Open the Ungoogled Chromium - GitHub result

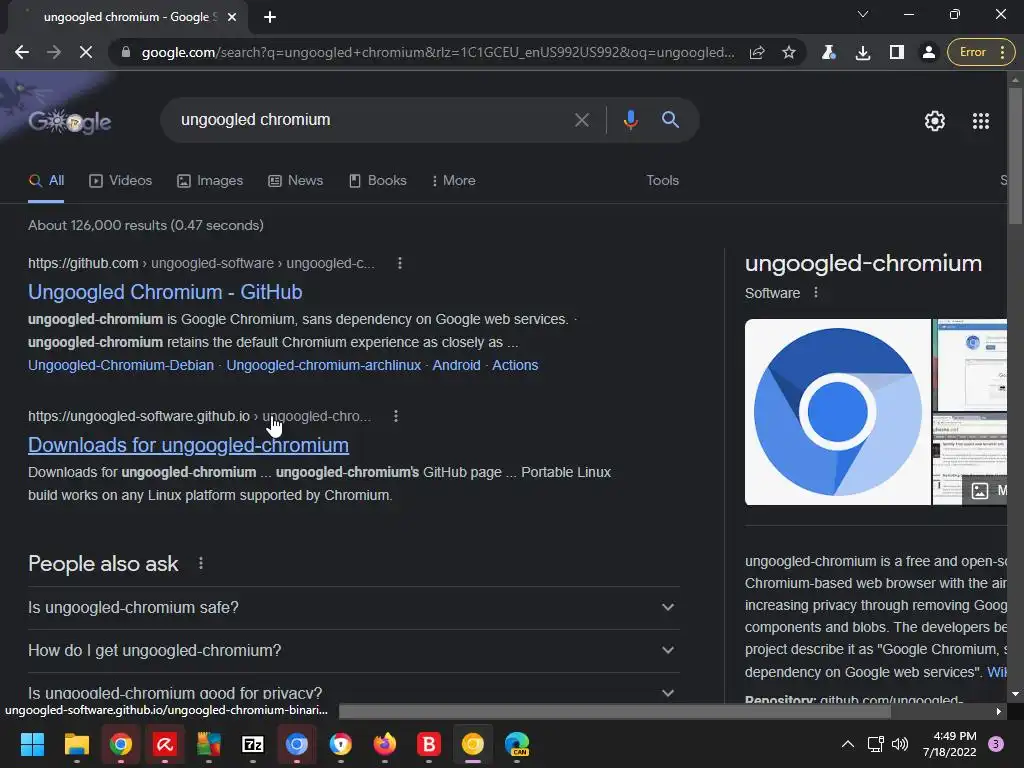165,292
